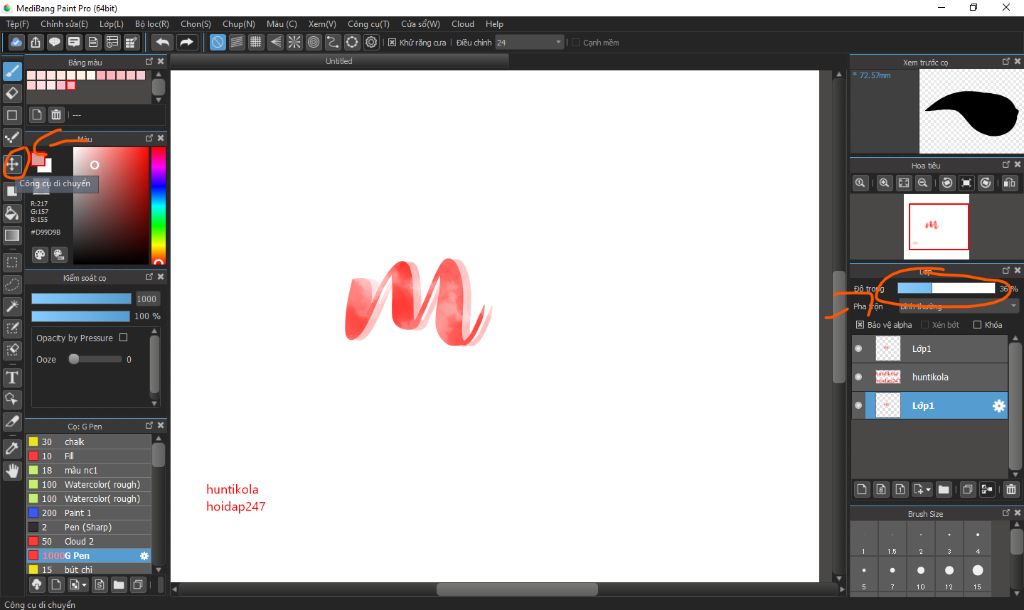Select the huntikola layer name
This screenshot has width=1024, height=610.
tap(930, 377)
